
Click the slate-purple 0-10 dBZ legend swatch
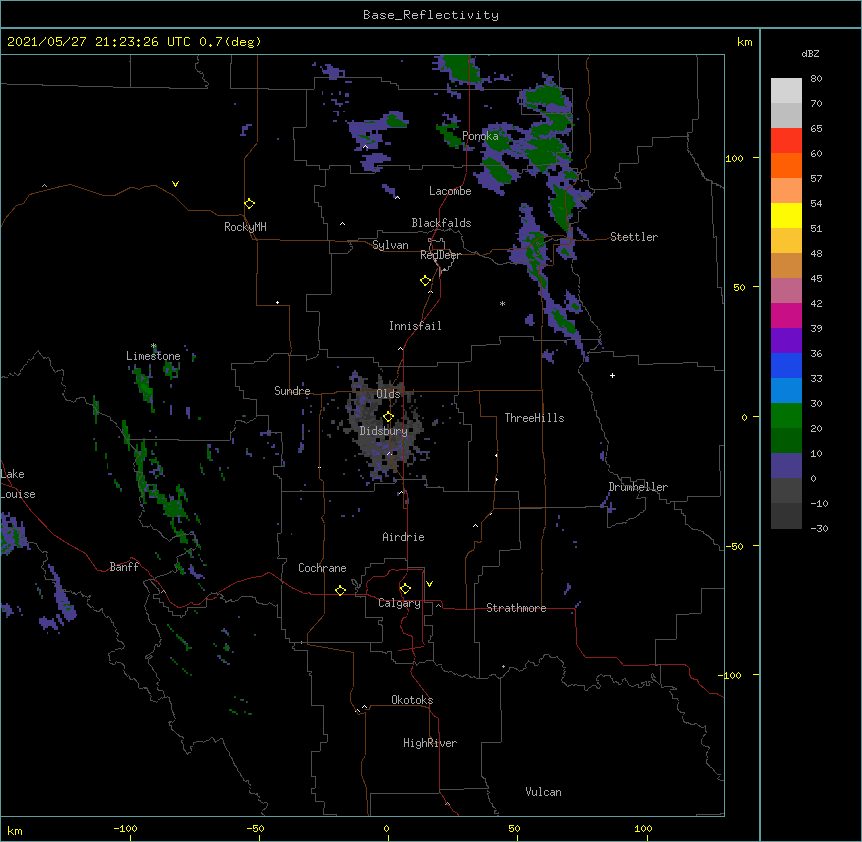(x=786, y=466)
